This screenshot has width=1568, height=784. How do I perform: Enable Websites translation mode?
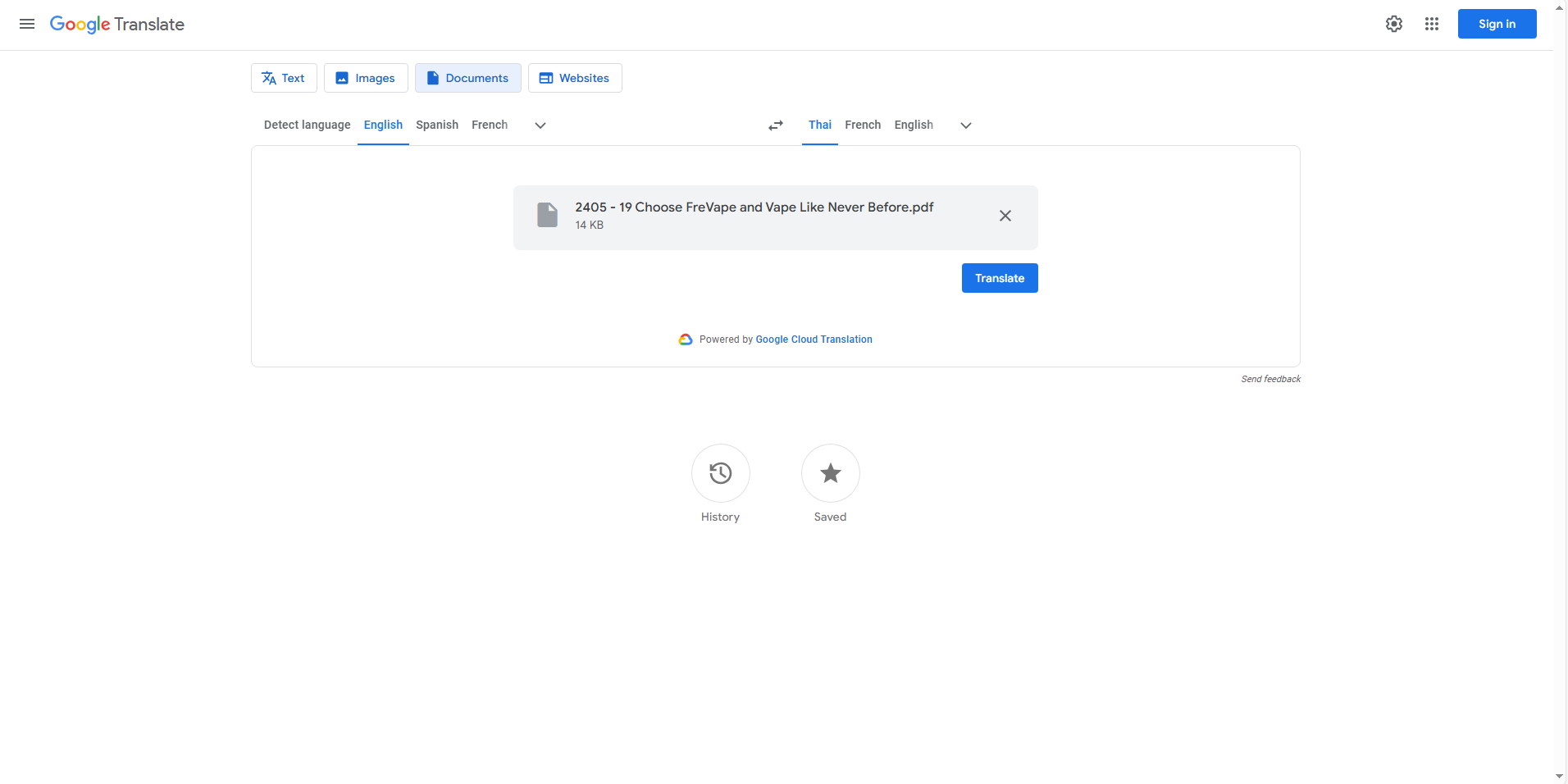pyautogui.click(x=574, y=77)
